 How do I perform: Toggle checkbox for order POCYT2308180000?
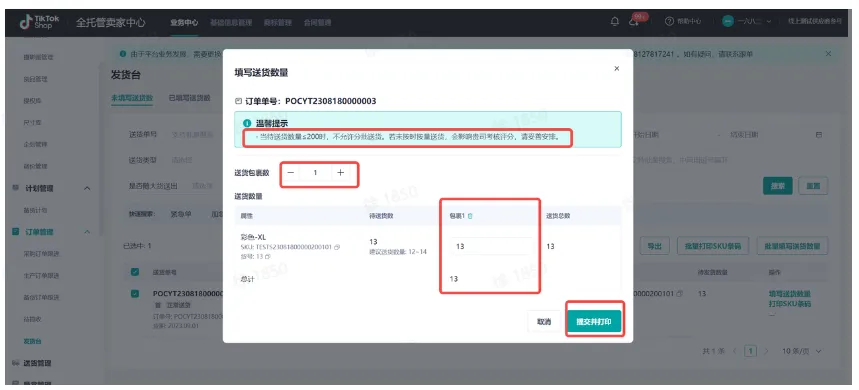pos(135,294)
